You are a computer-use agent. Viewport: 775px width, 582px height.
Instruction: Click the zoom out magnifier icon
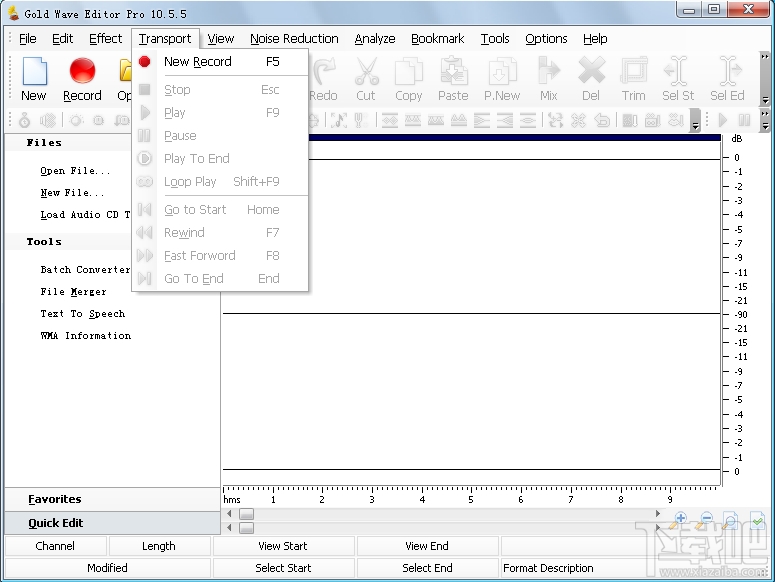[x=705, y=520]
